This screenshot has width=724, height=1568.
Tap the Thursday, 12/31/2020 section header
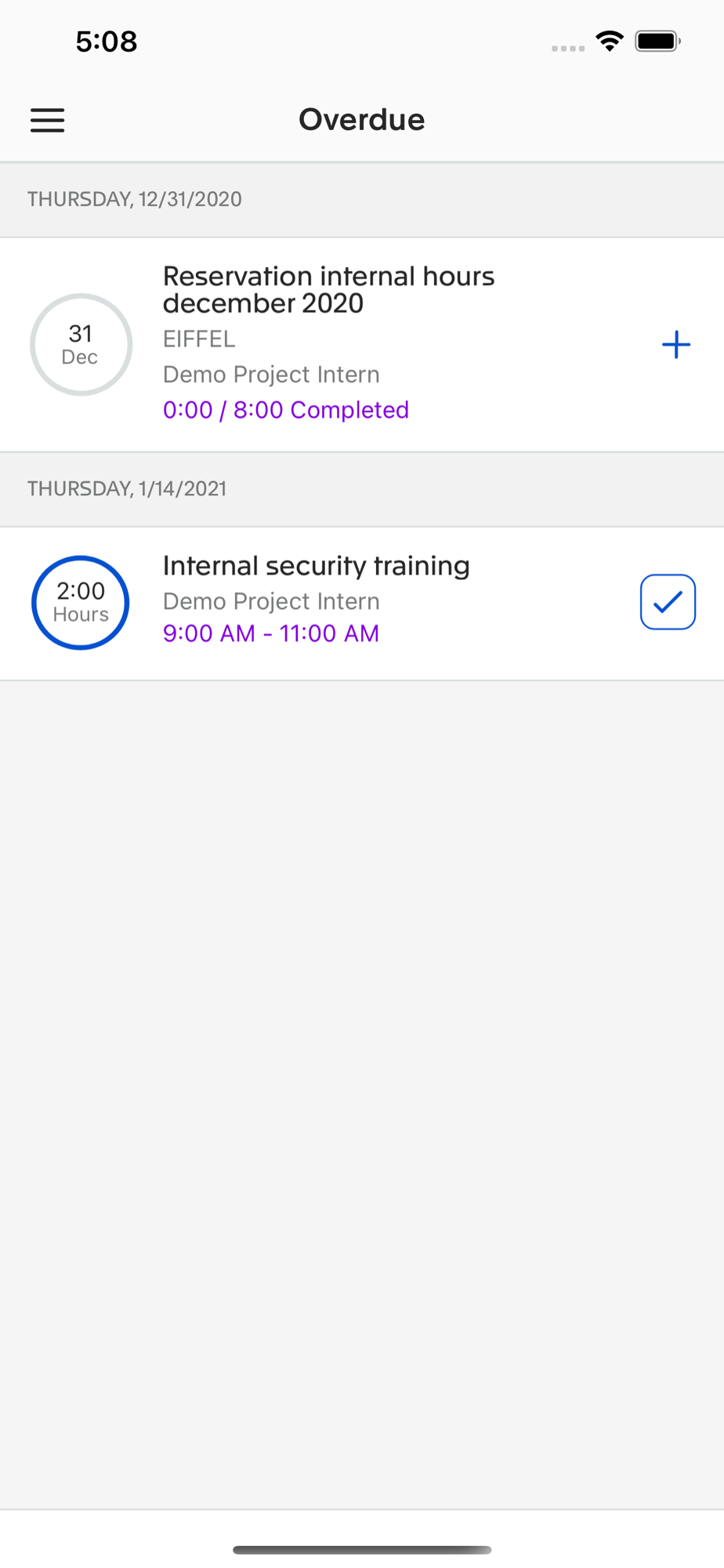point(362,199)
